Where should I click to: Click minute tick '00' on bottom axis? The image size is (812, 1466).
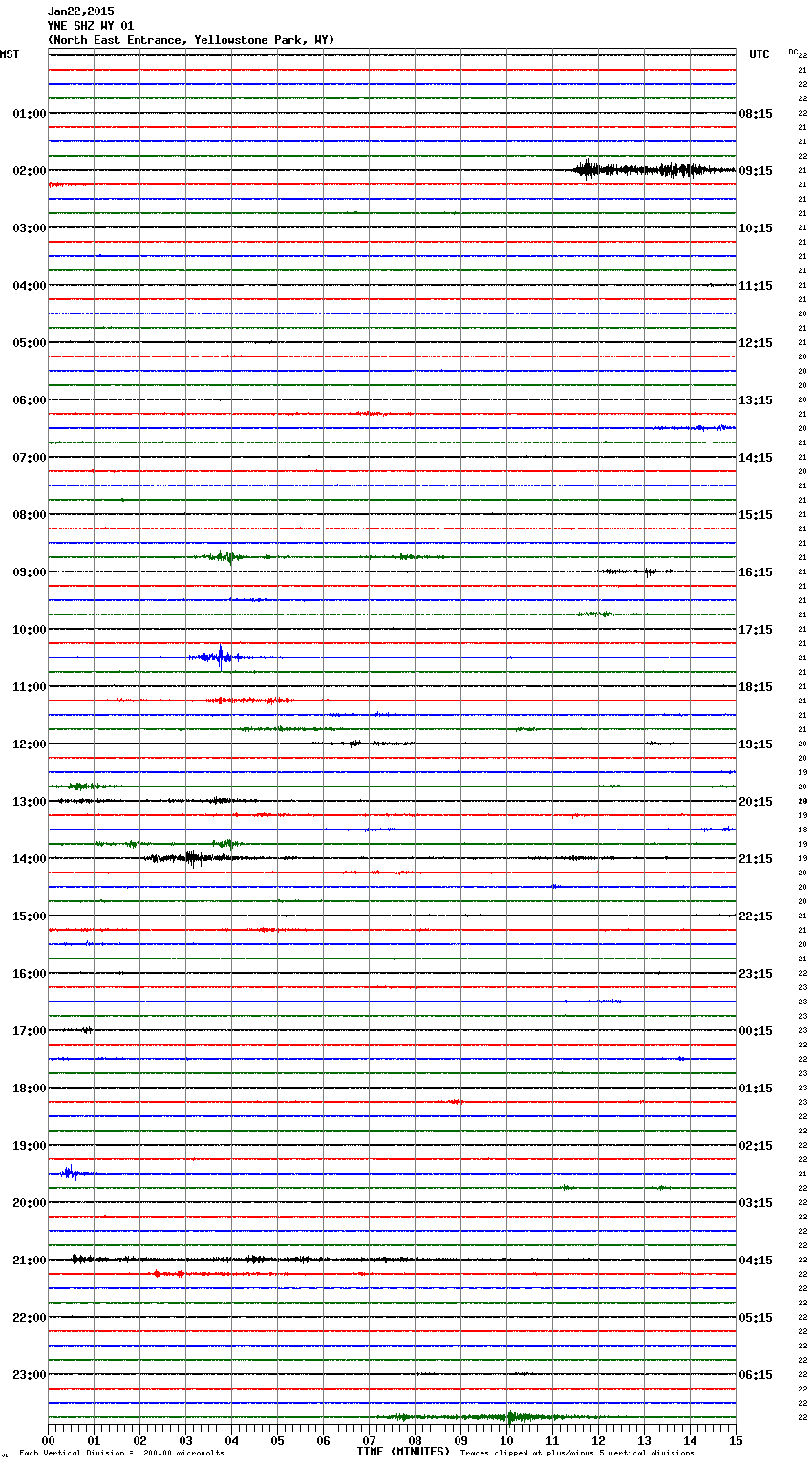pos(48,1440)
